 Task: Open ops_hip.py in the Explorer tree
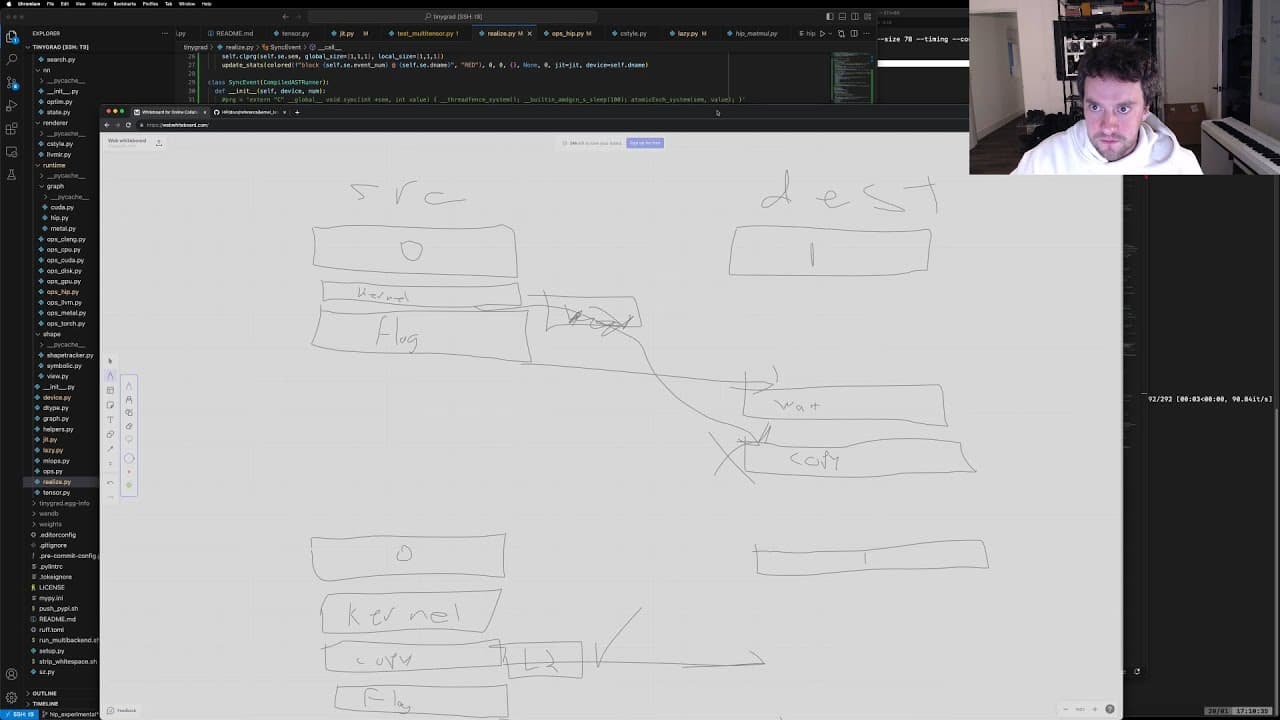click(62, 292)
